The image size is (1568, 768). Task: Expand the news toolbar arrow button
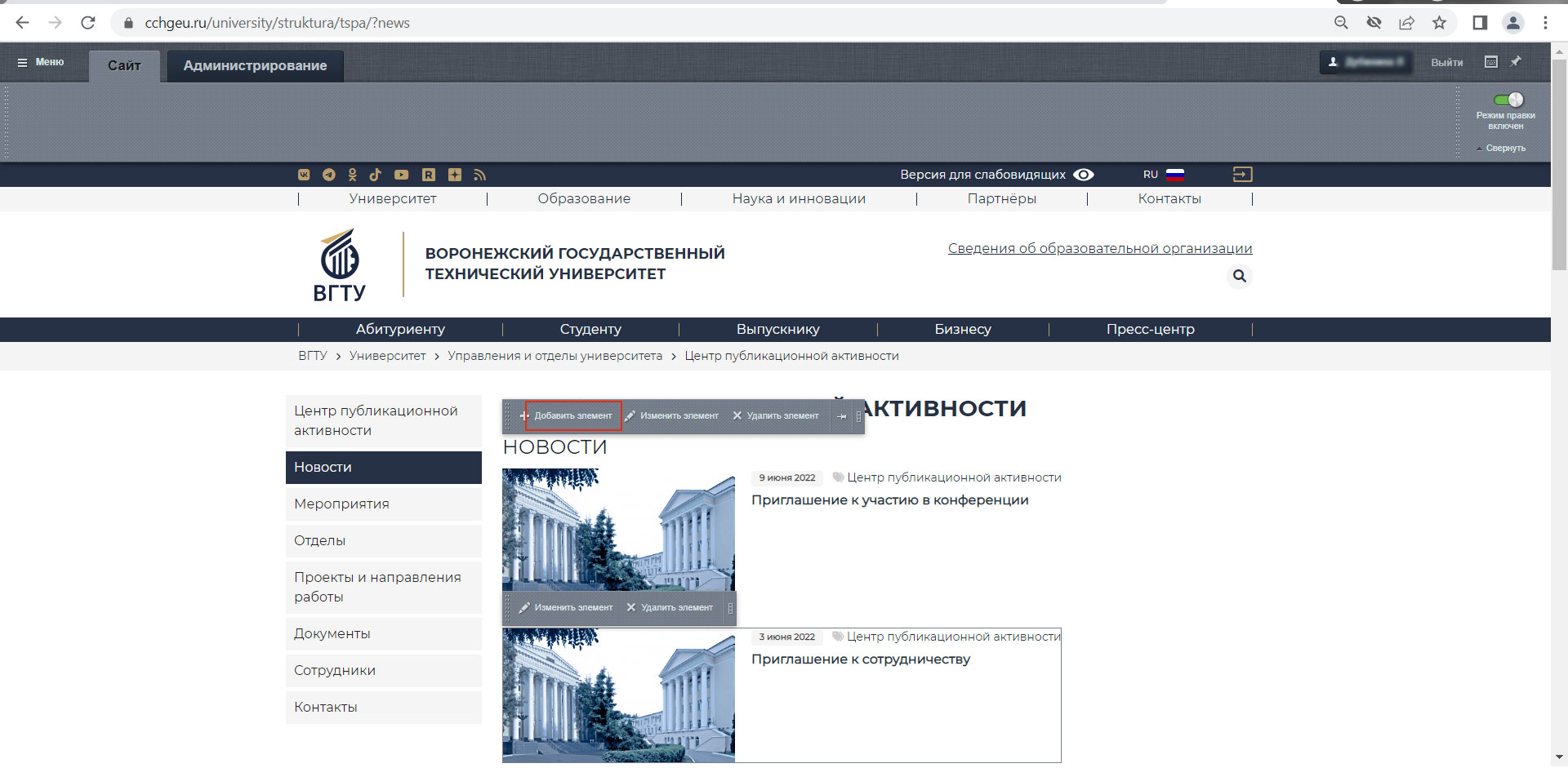point(841,416)
